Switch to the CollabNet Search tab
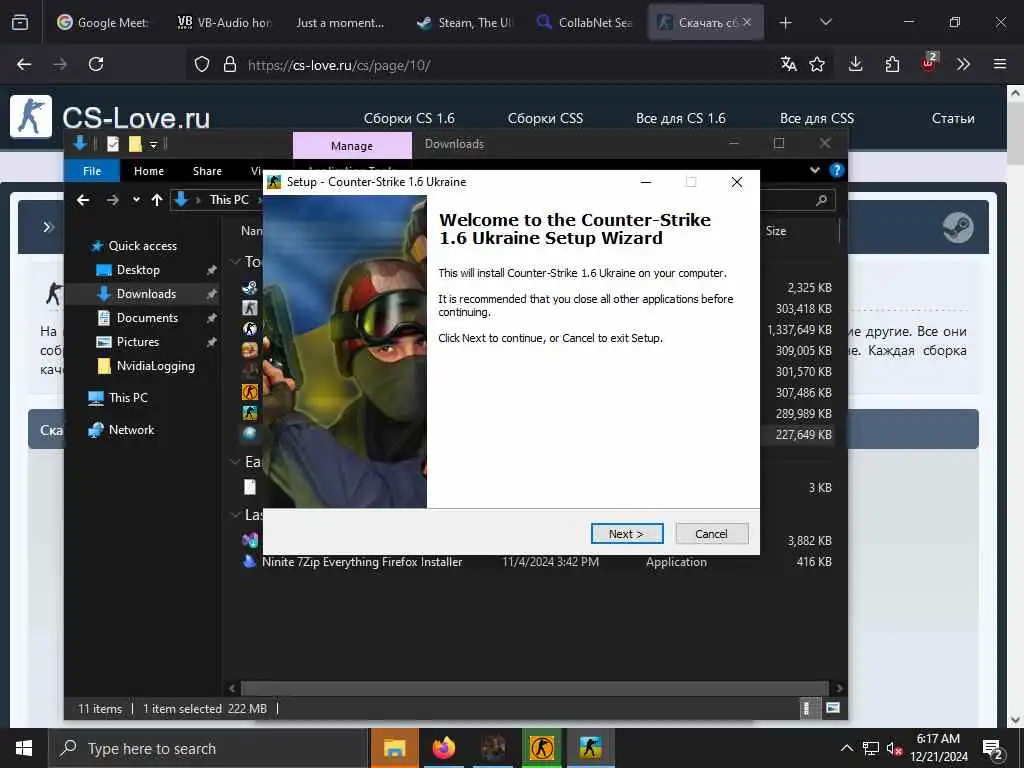Image resolution: width=1024 pixels, height=768 pixels. [x=585, y=22]
